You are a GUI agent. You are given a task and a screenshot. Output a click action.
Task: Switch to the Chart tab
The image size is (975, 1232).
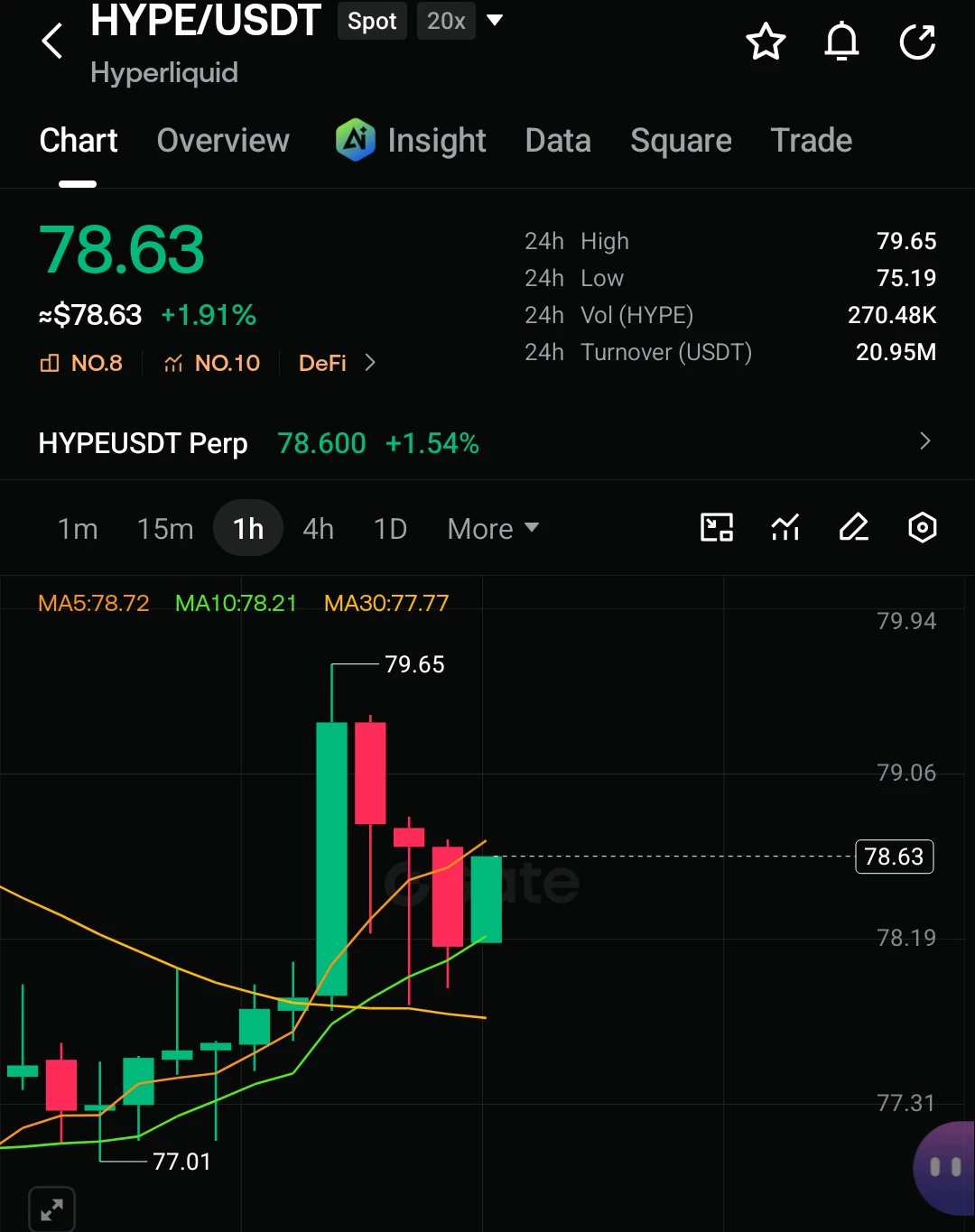tap(79, 141)
